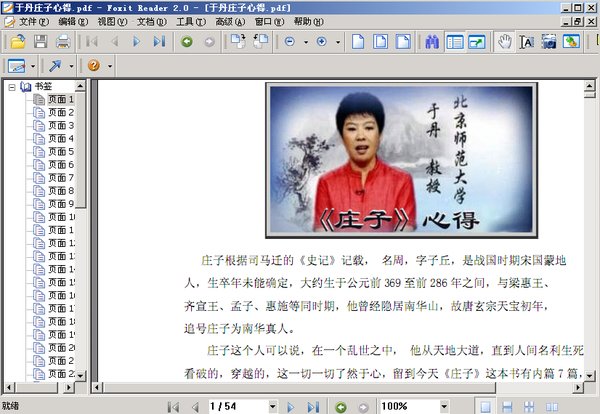Select bookmark 页面 1

click(x=61, y=99)
